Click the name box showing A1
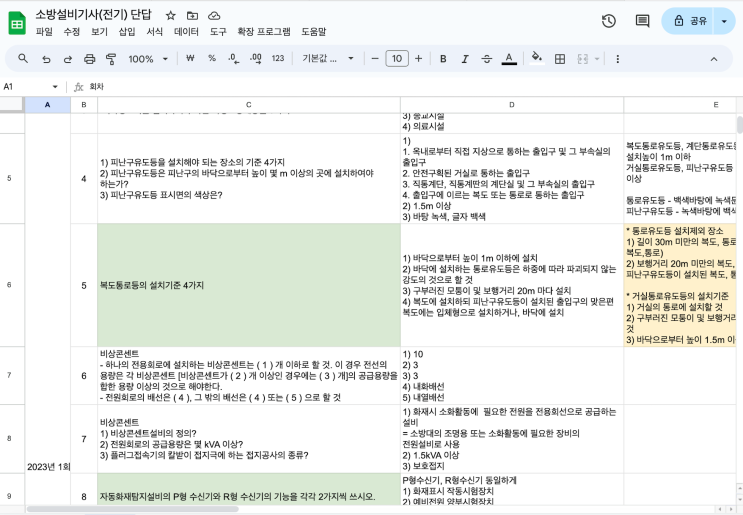The width and height of the screenshot is (743, 515). click(x=26, y=87)
